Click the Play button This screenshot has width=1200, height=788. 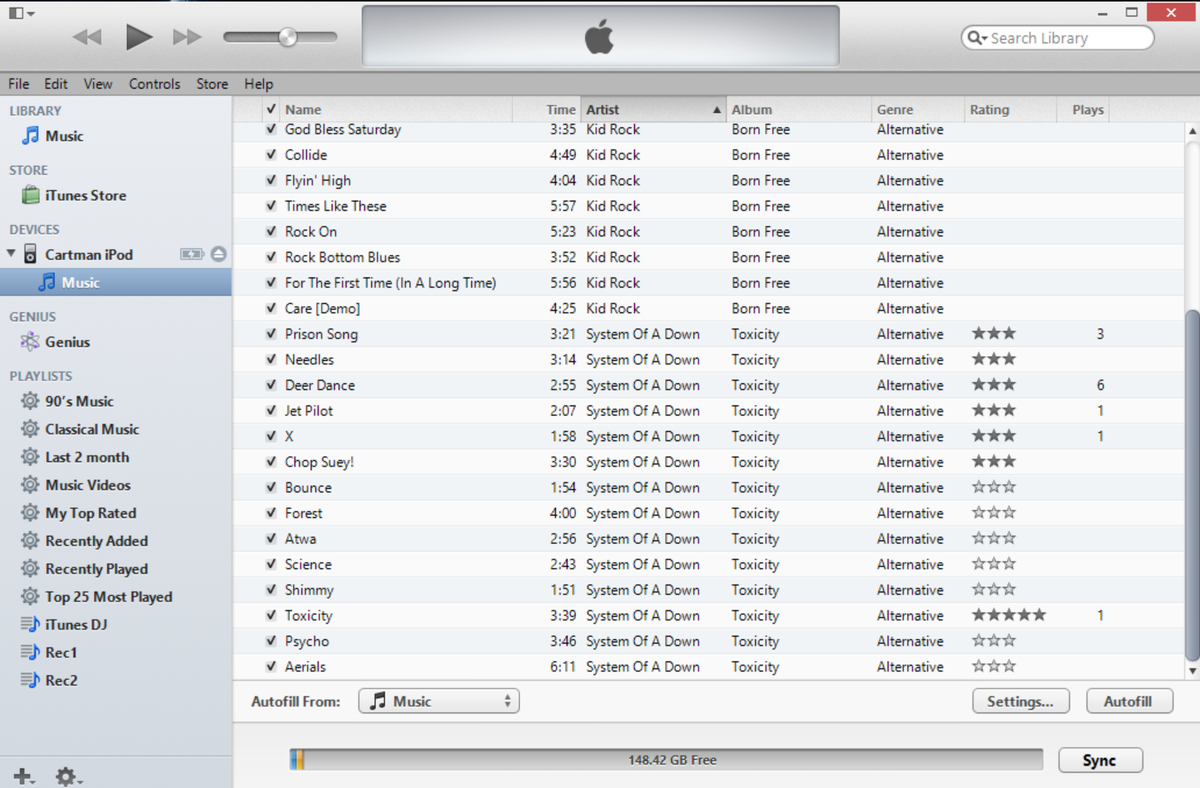pos(139,38)
